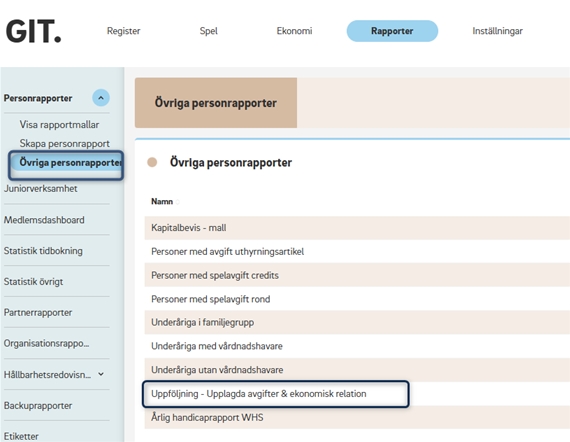
Task: Open Årlig handicaprapport WHS report
Action: [357, 417]
